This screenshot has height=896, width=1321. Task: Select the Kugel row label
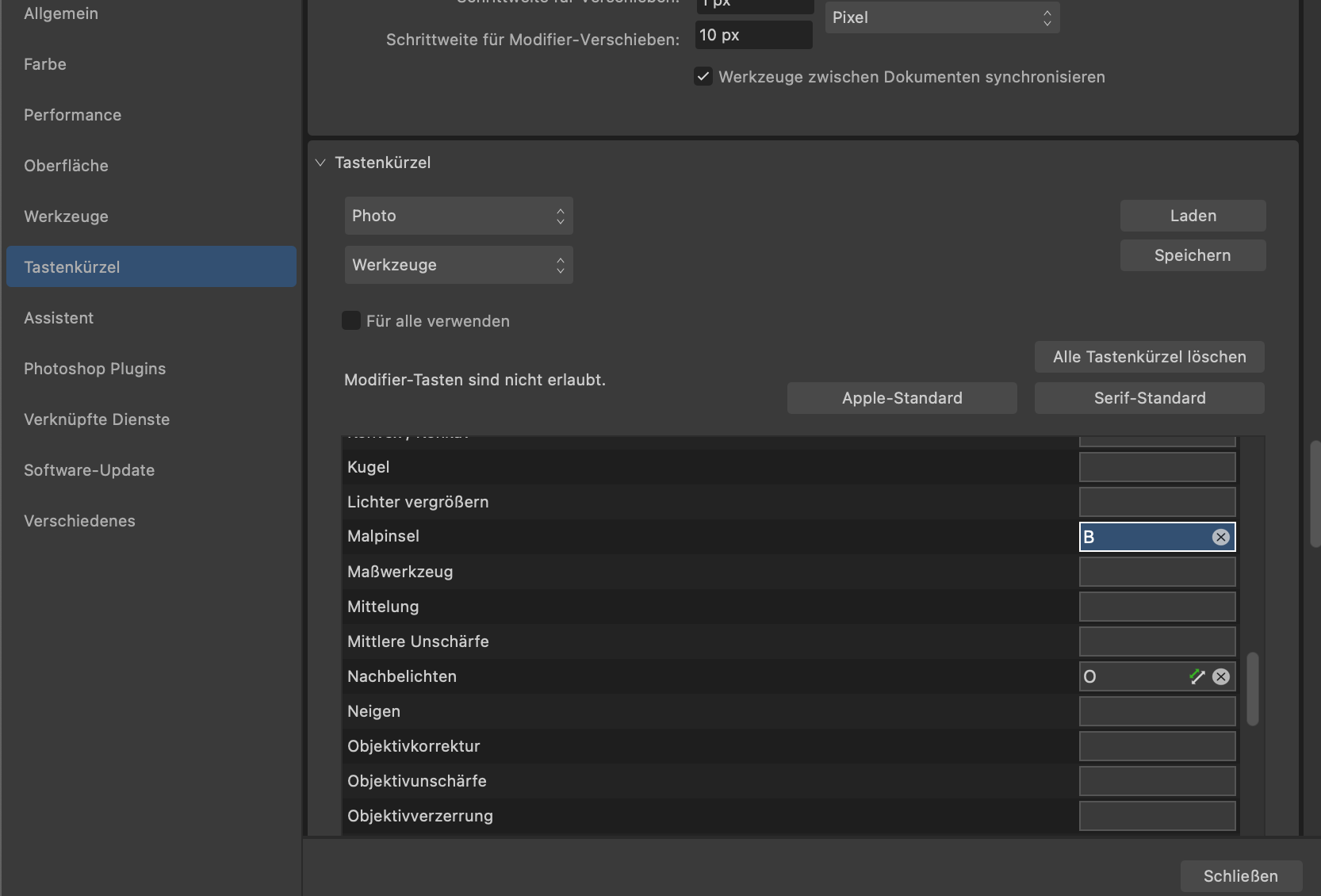point(369,467)
